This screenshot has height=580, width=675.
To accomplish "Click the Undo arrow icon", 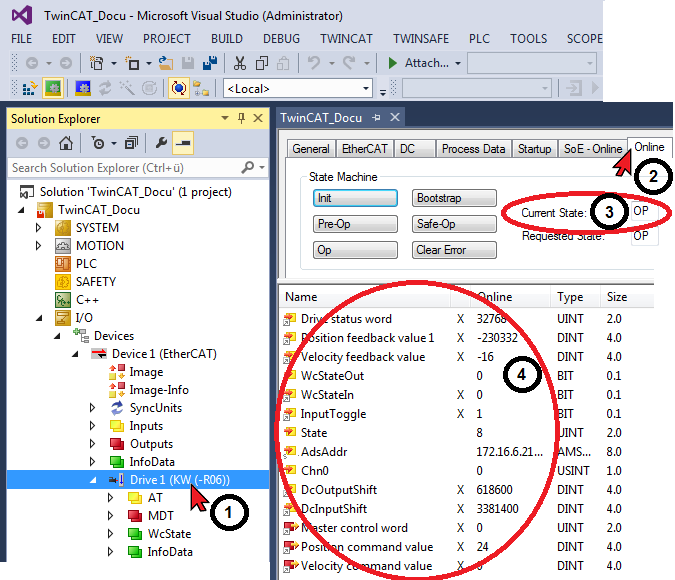I will click(314, 63).
